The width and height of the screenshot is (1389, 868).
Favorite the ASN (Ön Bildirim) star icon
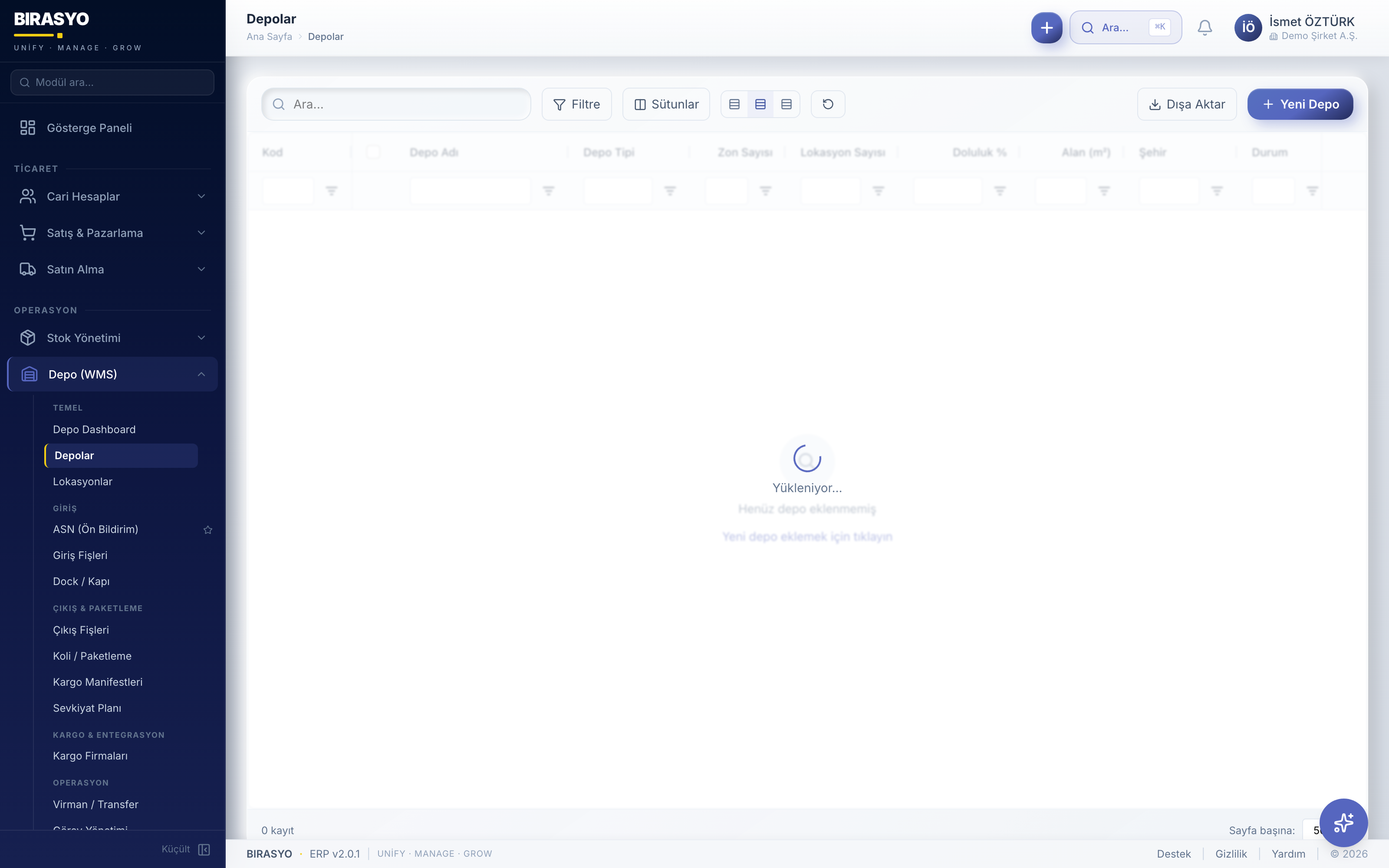[208, 529]
